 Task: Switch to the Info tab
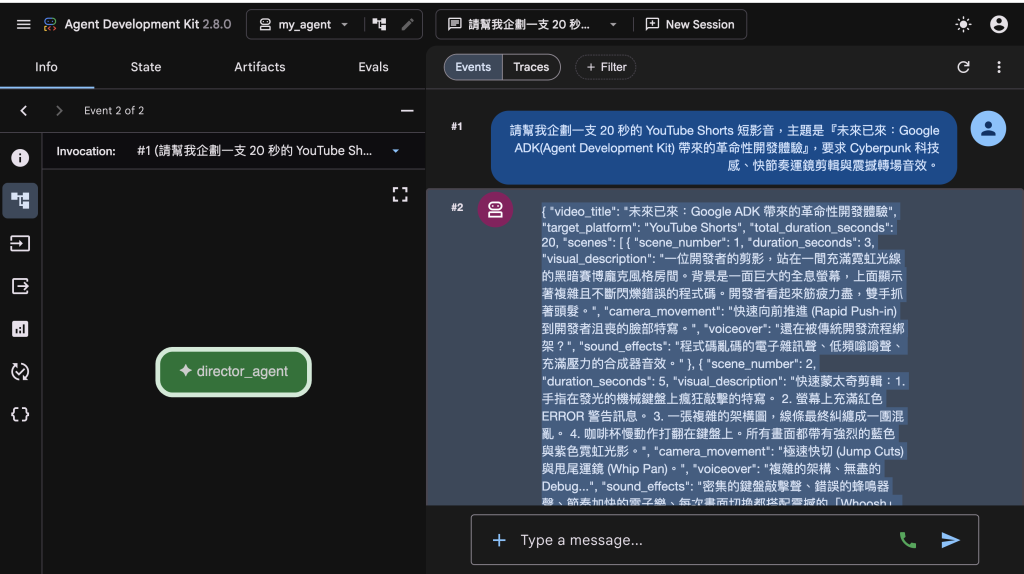click(46, 67)
